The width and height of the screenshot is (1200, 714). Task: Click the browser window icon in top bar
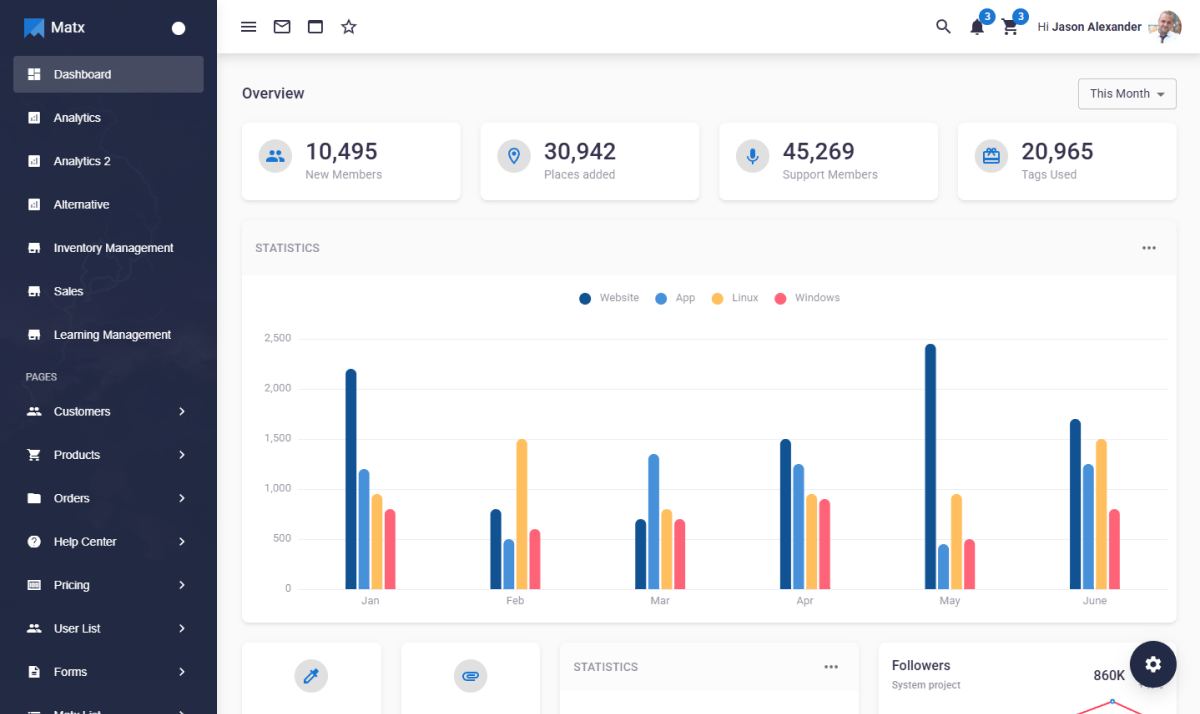pos(315,27)
